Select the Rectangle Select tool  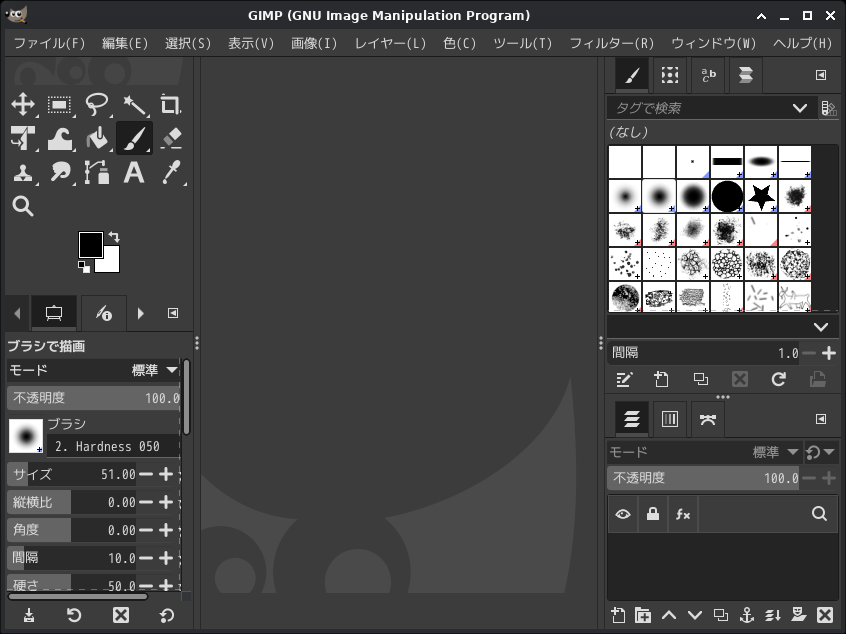(60, 105)
